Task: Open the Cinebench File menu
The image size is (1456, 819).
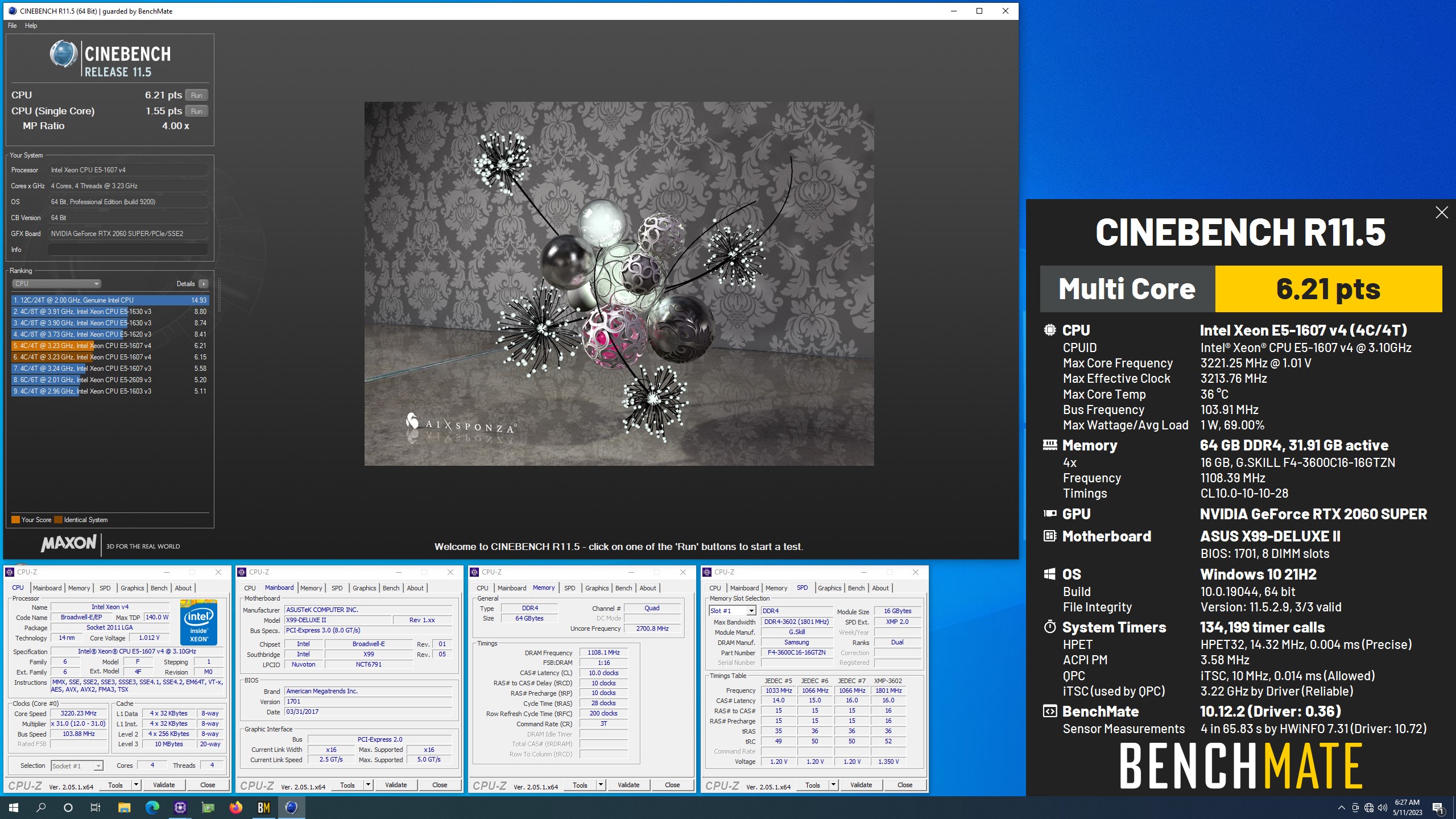Action: coord(13,26)
